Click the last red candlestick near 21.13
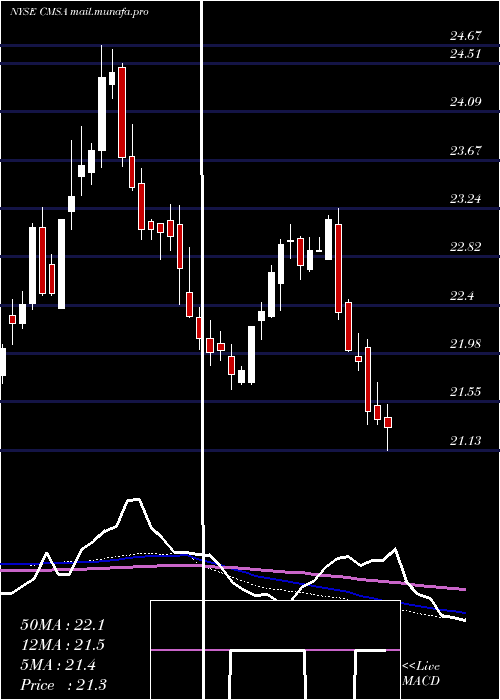 pos(388,422)
